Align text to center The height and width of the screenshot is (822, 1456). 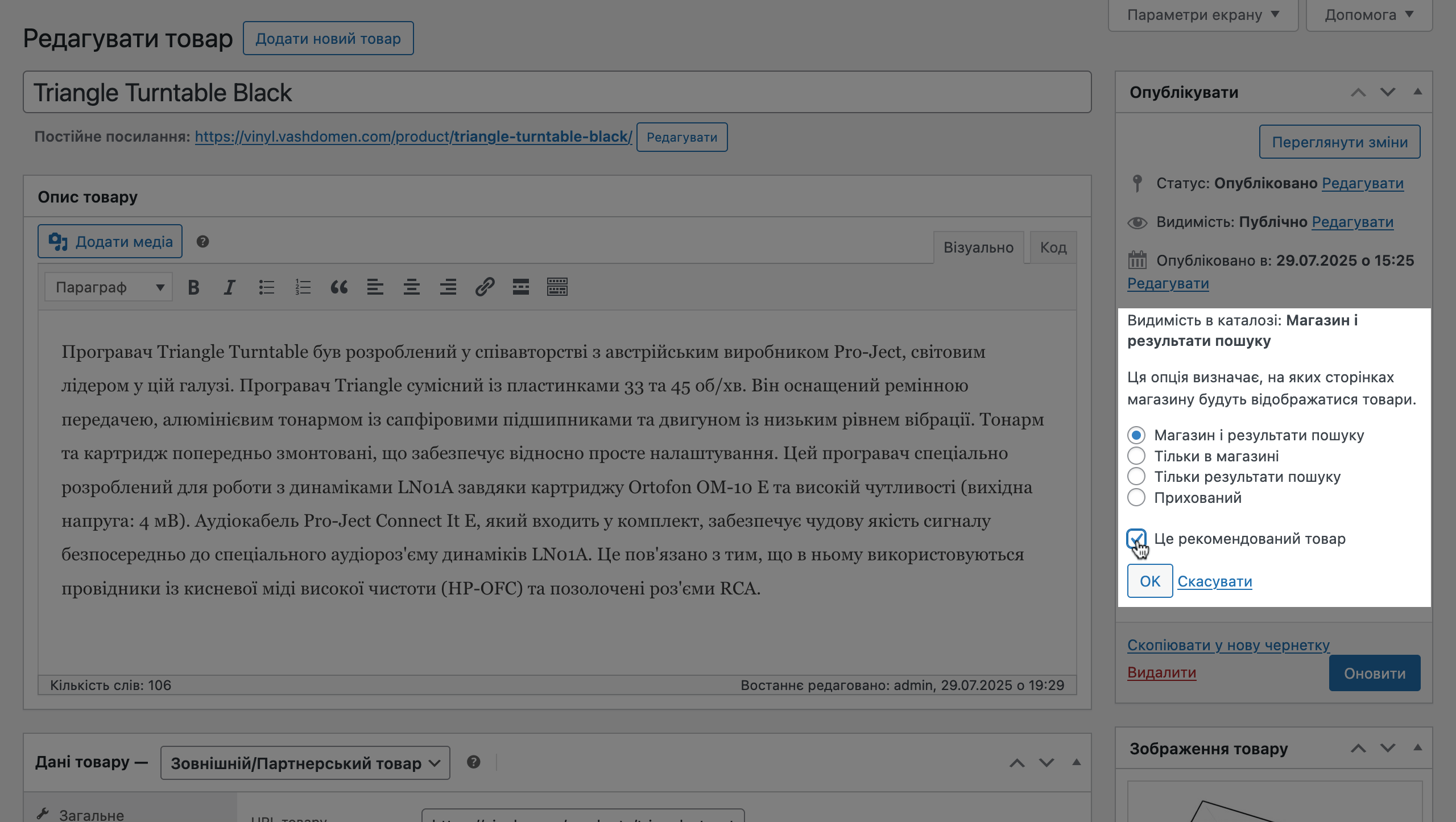click(412, 287)
